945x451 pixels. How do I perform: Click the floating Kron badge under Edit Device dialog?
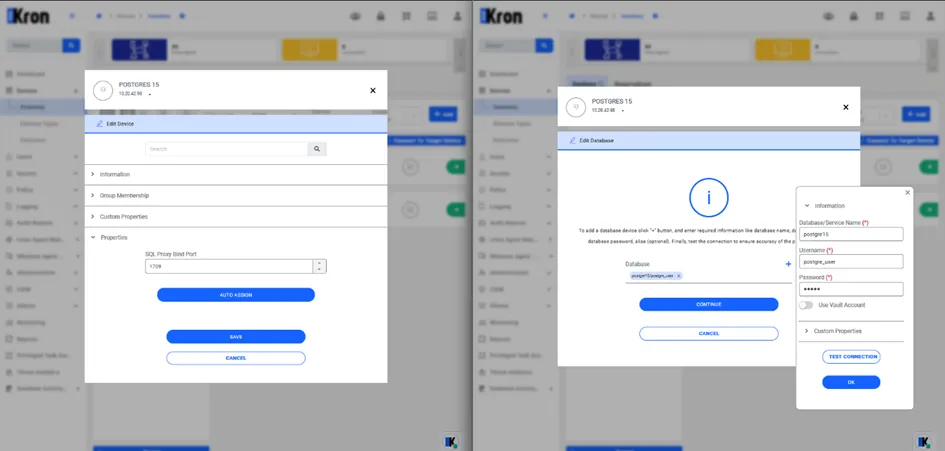pyautogui.click(x=450, y=442)
